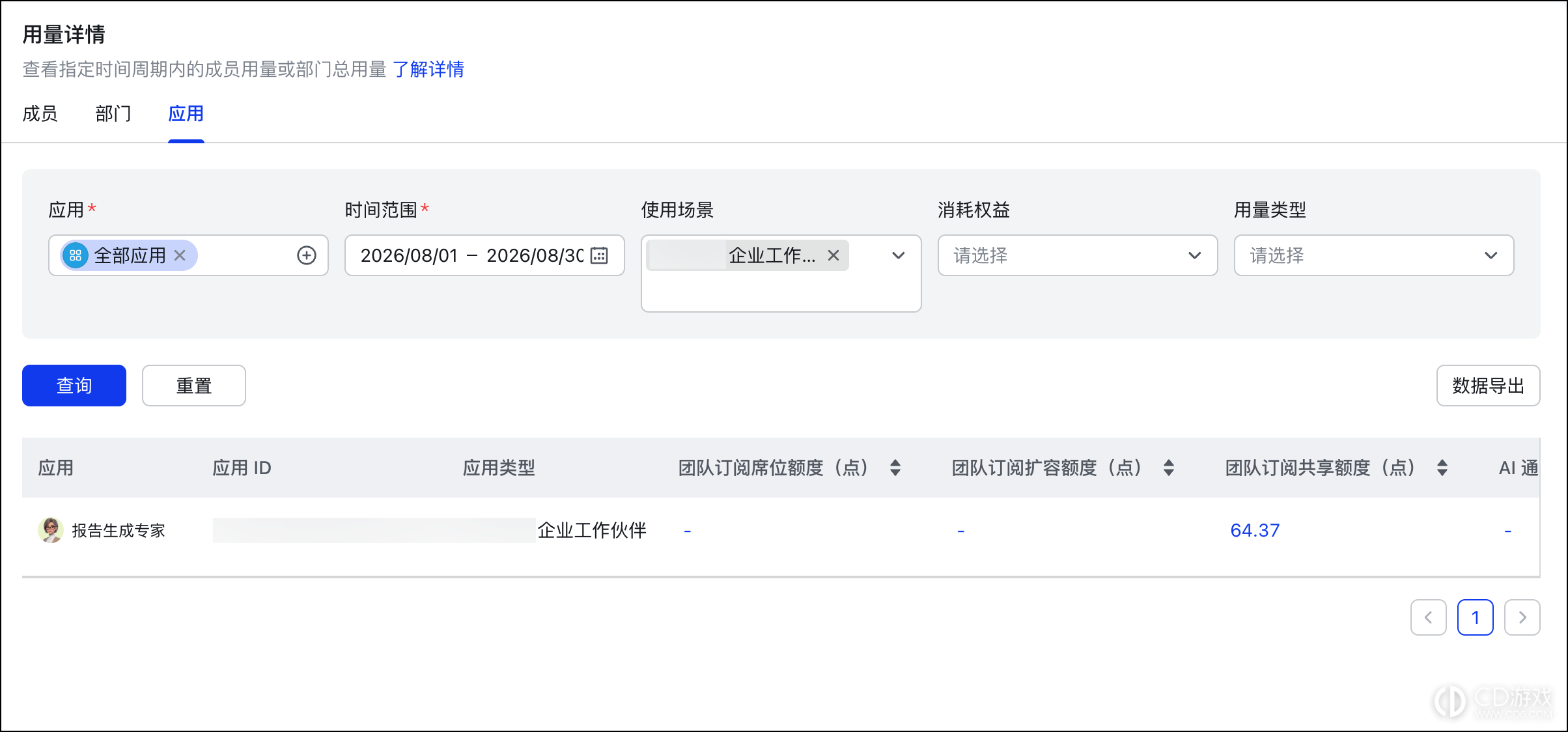The height and width of the screenshot is (732, 1568).
Task: Remove the 企业工作... scene tag
Action: point(833,255)
